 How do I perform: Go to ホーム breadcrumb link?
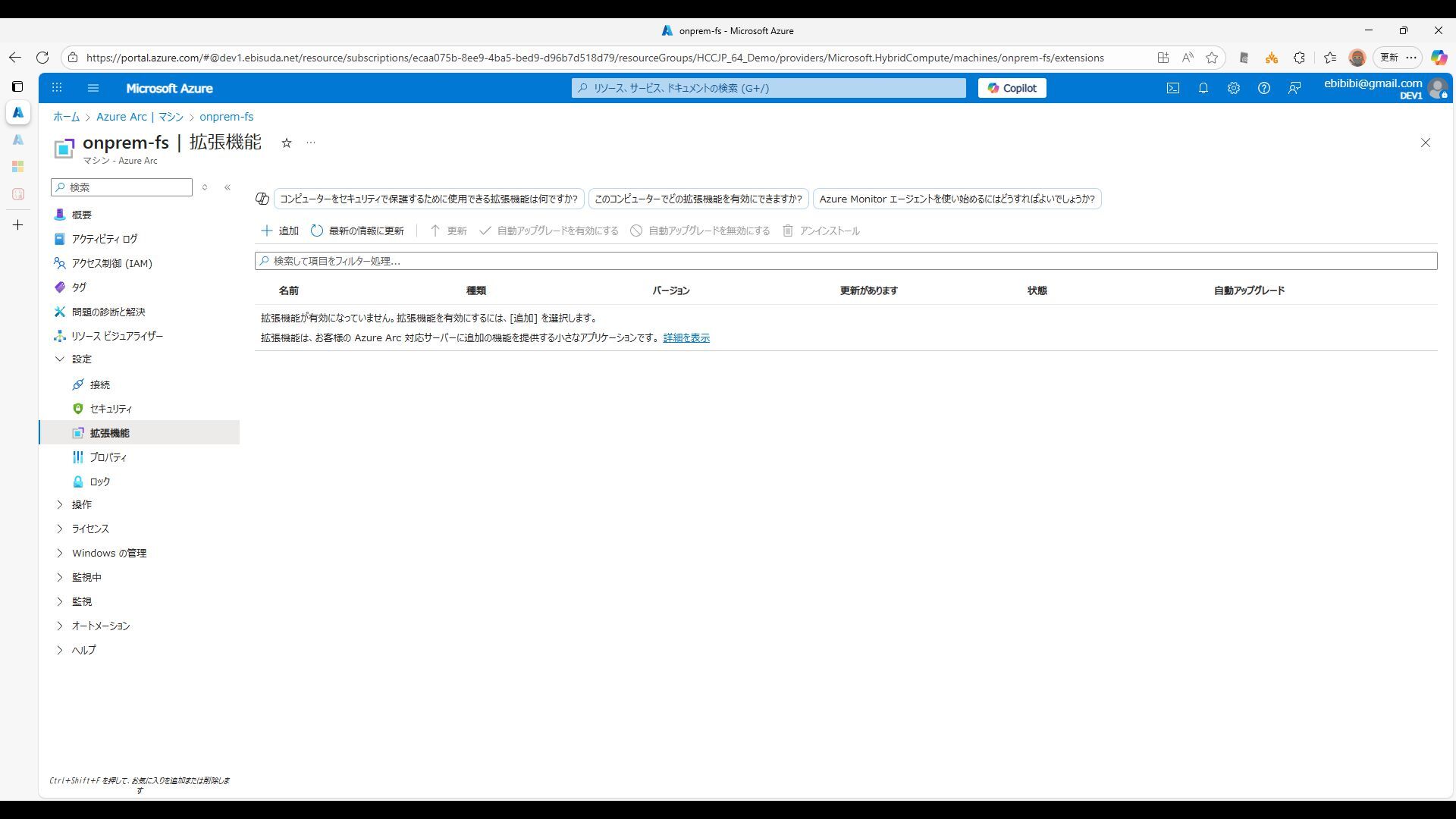(x=66, y=117)
